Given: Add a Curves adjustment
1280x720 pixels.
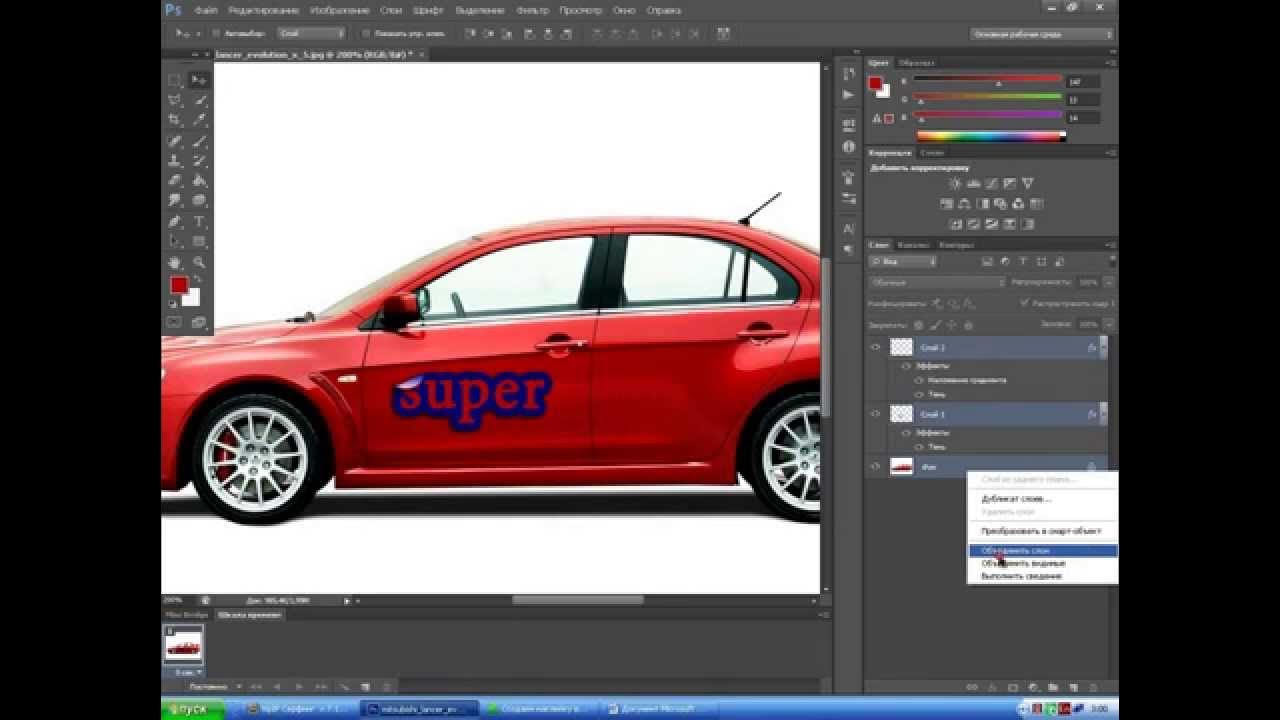Looking at the screenshot, I should pos(991,184).
